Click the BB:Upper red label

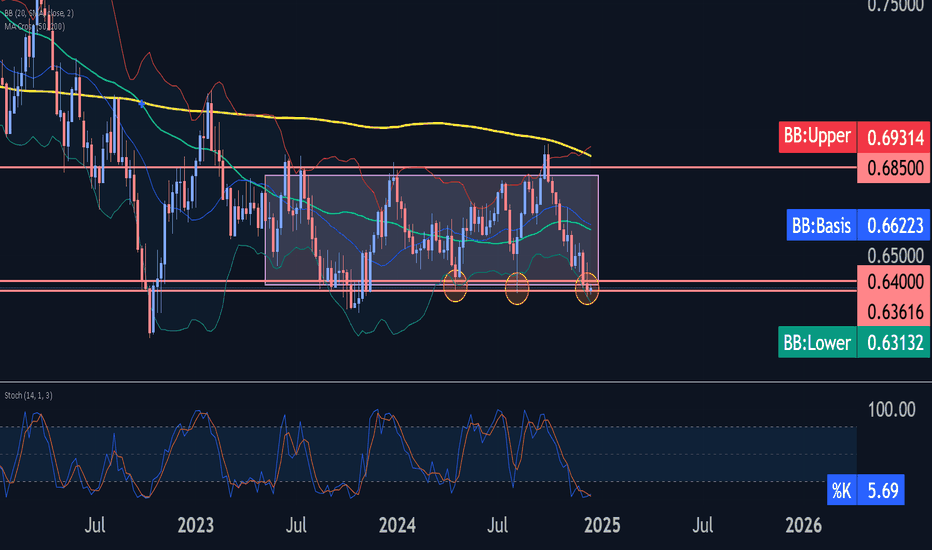817,137
